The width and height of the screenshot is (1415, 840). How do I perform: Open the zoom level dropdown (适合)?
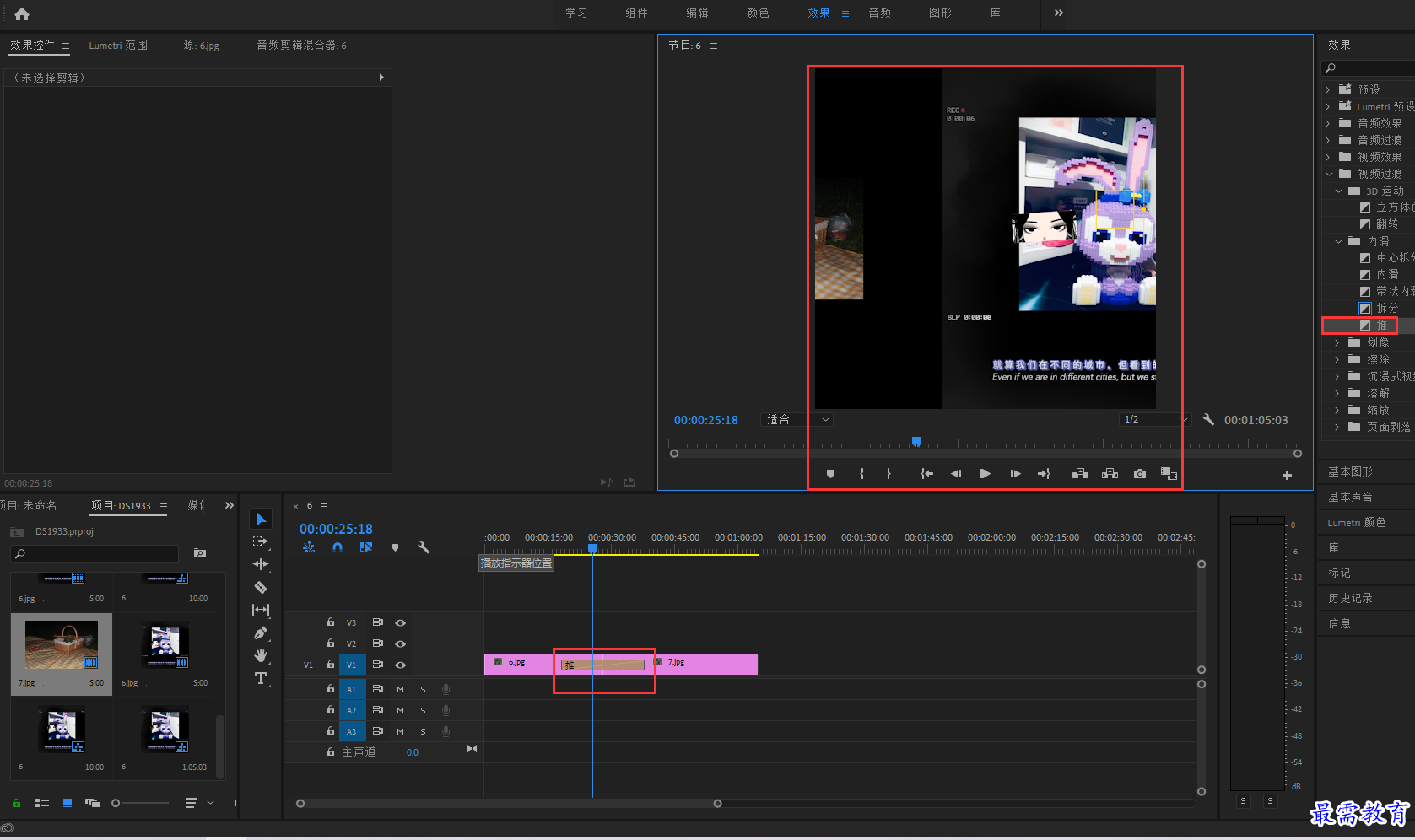pos(797,419)
